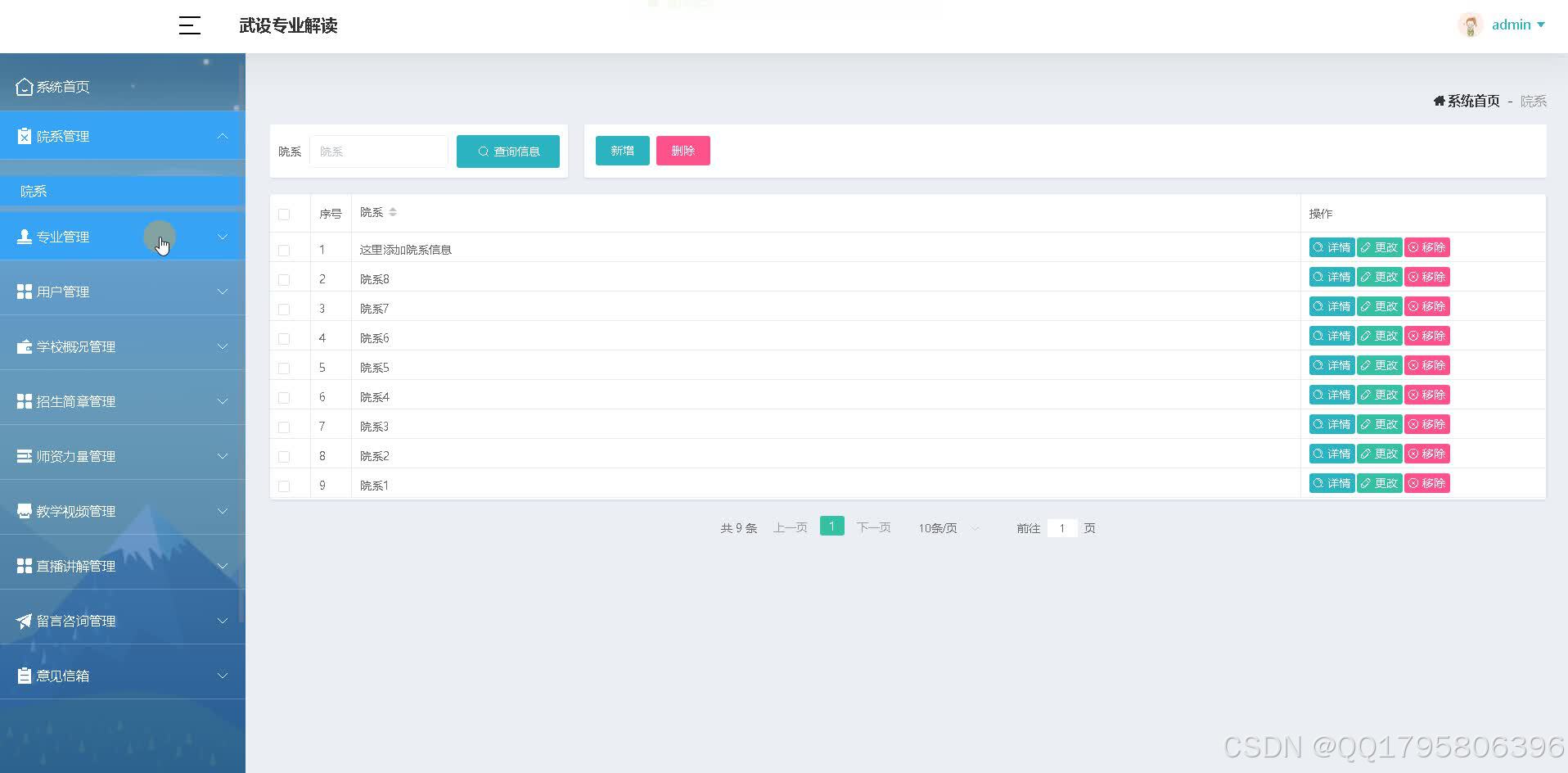Screen dimensions: 1568x773
Task: Open 详情 for 院系2 row
Action: tap(1331, 454)
